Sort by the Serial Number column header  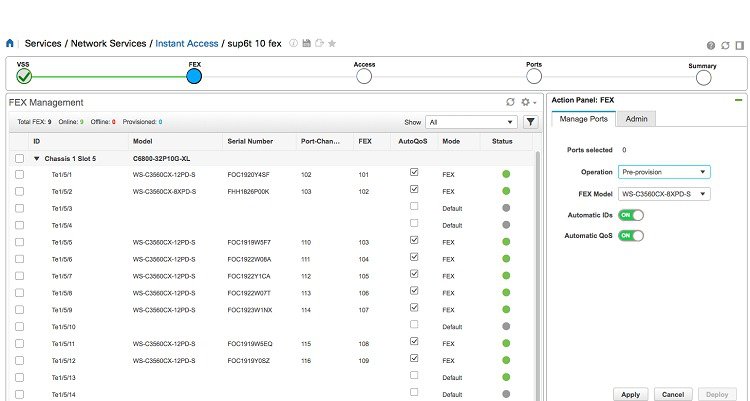pyautogui.click(x=250, y=141)
